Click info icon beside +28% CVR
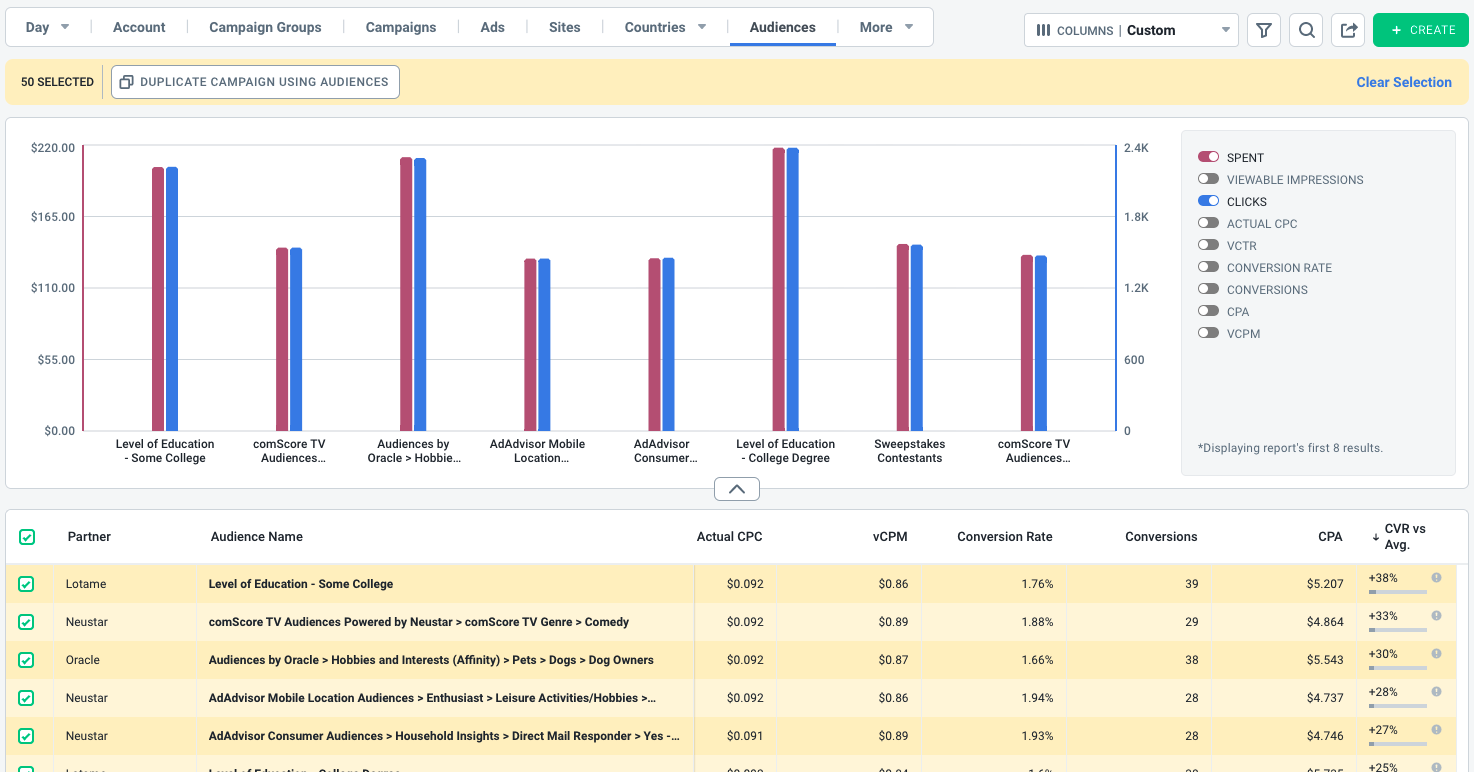The width and height of the screenshot is (1474, 772). click(x=1436, y=692)
